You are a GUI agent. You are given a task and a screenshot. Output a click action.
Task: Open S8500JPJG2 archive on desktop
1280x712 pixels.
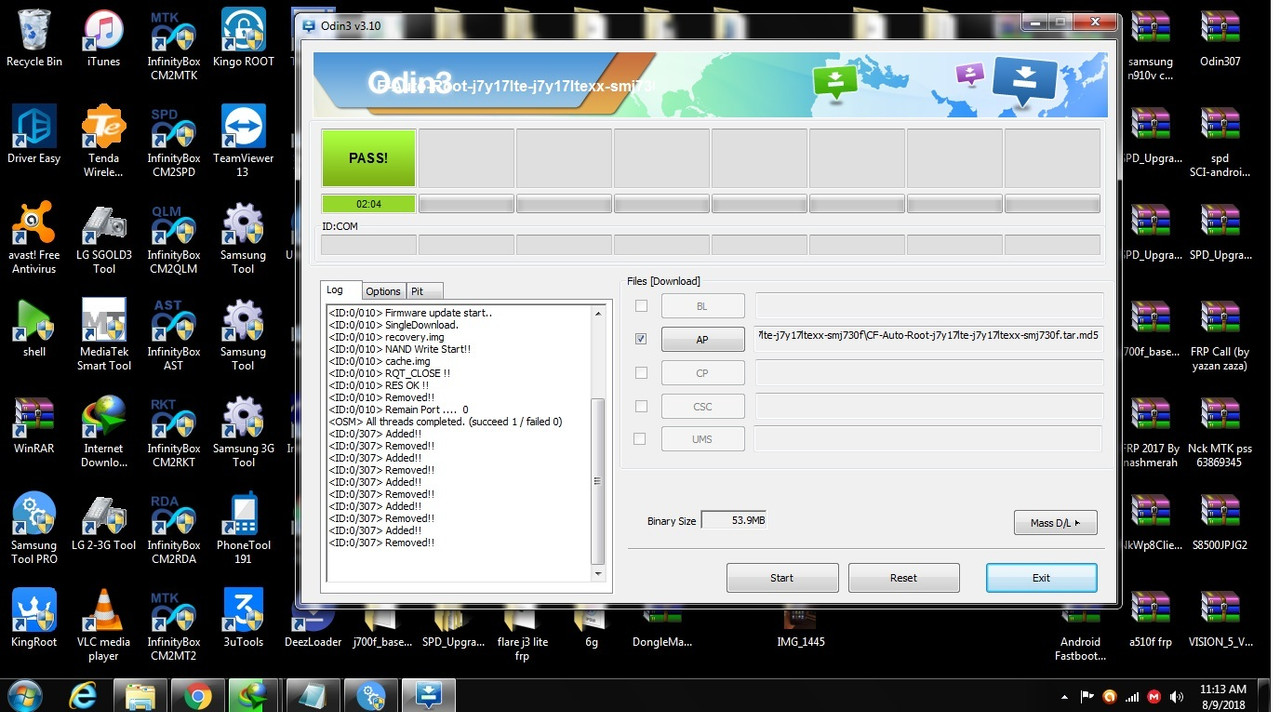[1220, 523]
